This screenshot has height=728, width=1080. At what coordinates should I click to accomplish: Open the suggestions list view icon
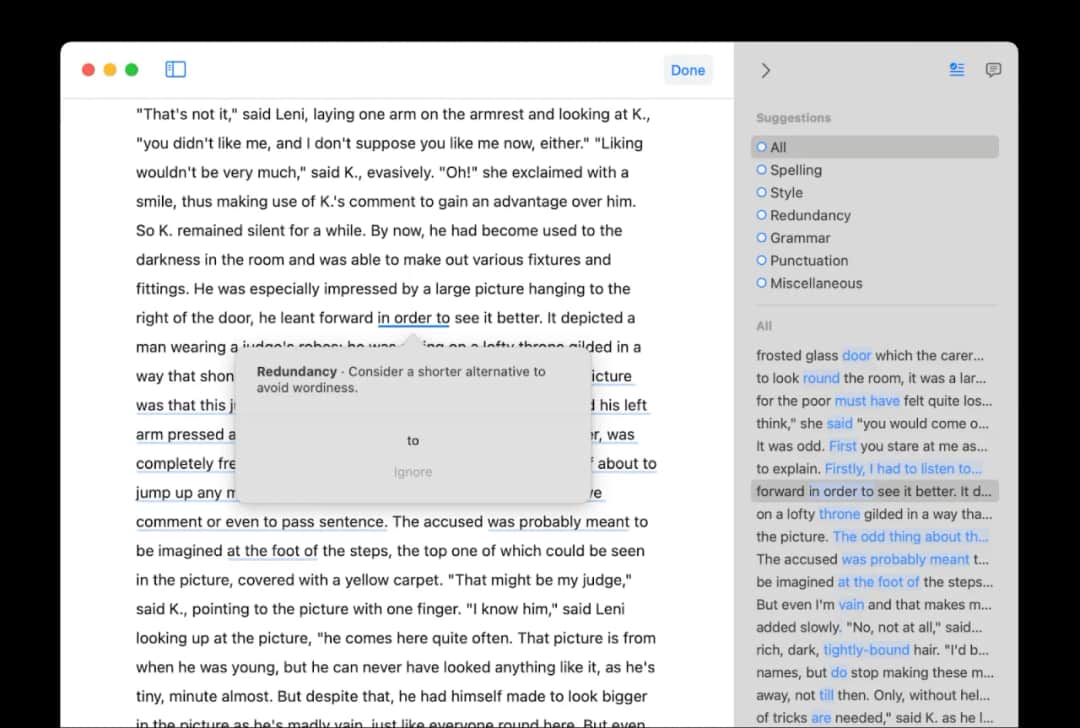[957, 70]
